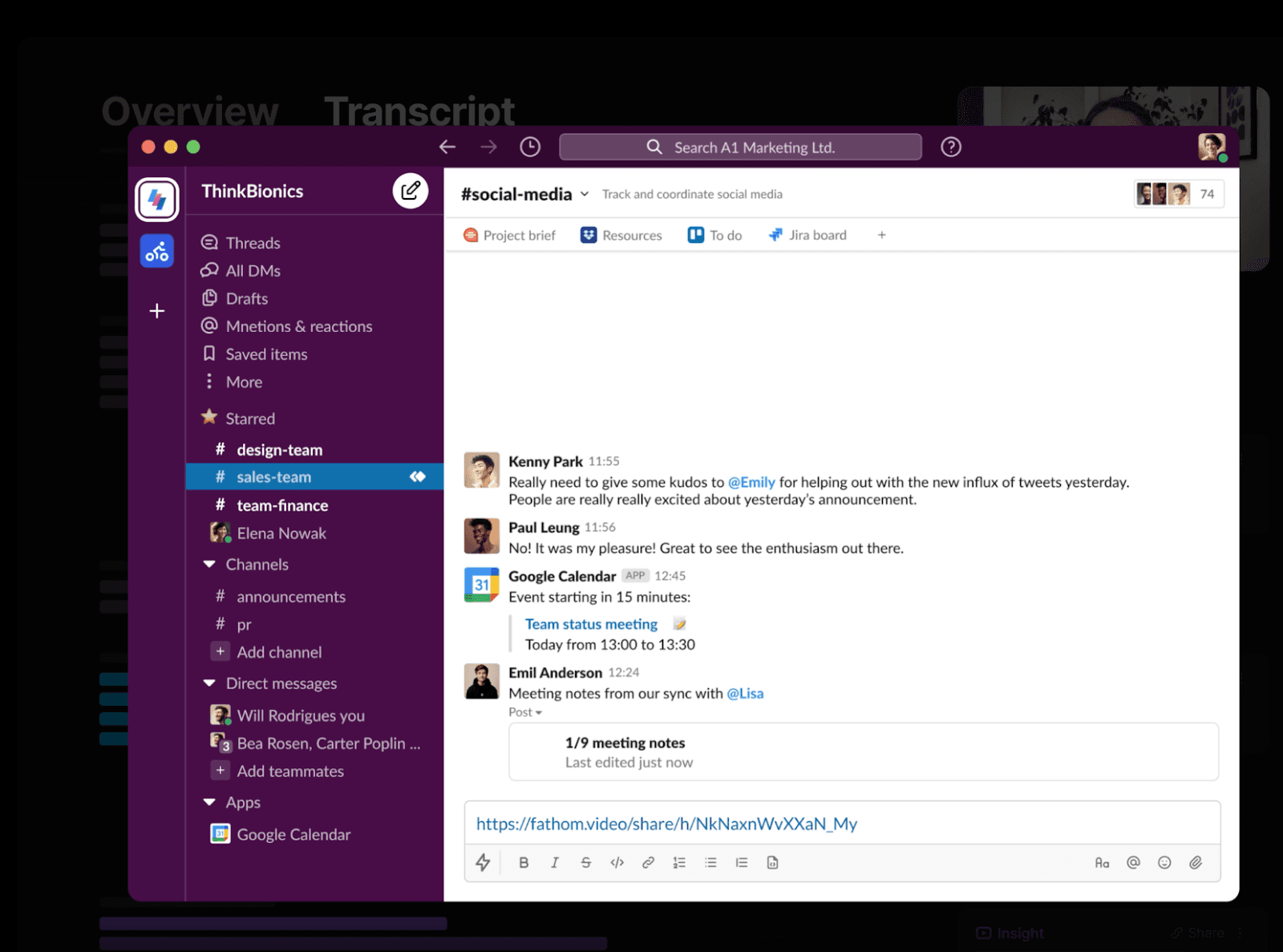Go forward using the right arrow

(x=488, y=147)
